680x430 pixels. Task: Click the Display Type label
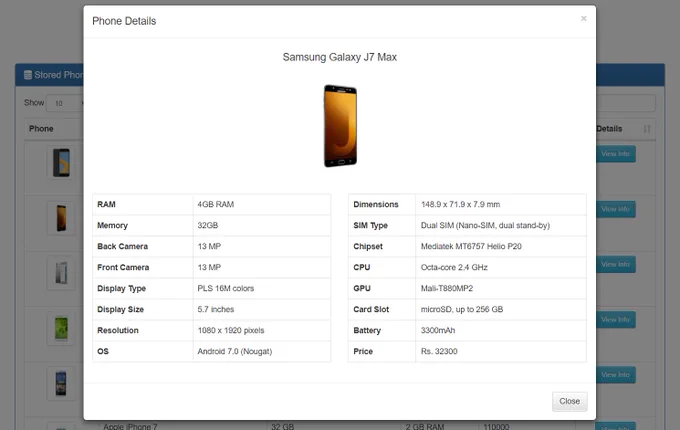click(121, 288)
